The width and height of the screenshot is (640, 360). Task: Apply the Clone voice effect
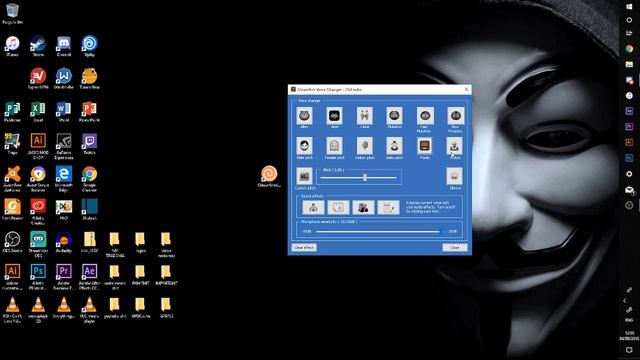pyautogui.click(x=364, y=116)
